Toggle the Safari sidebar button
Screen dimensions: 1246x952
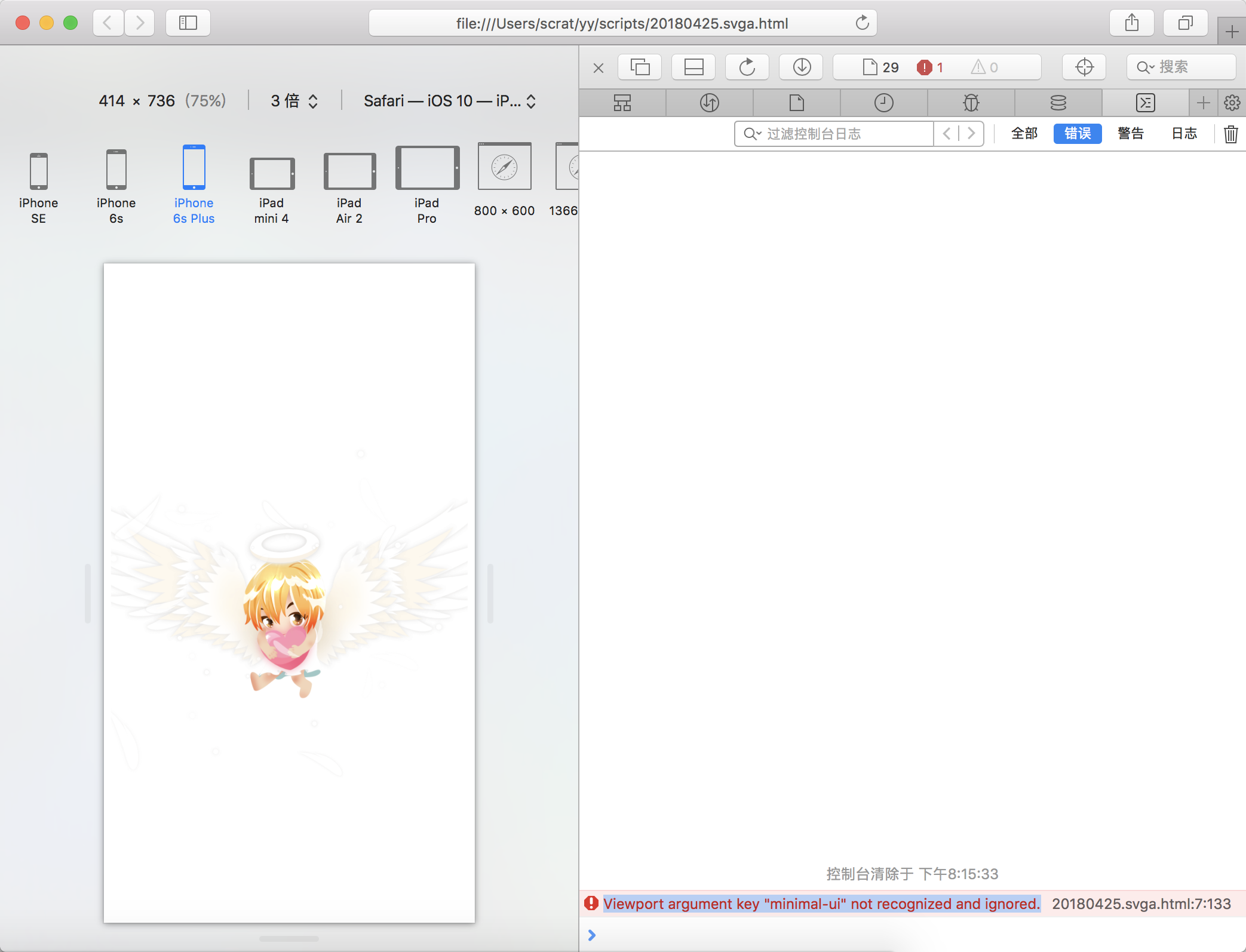point(188,23)
